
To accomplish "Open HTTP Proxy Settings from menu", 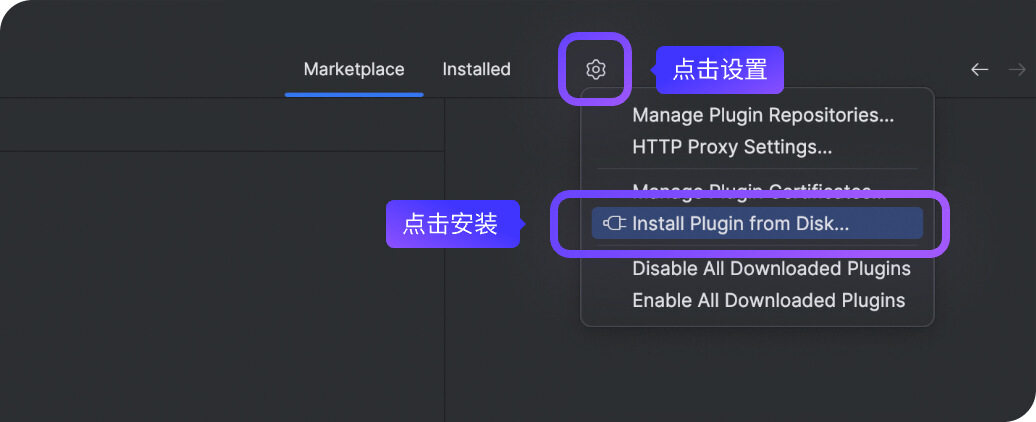I will [732, 147].
